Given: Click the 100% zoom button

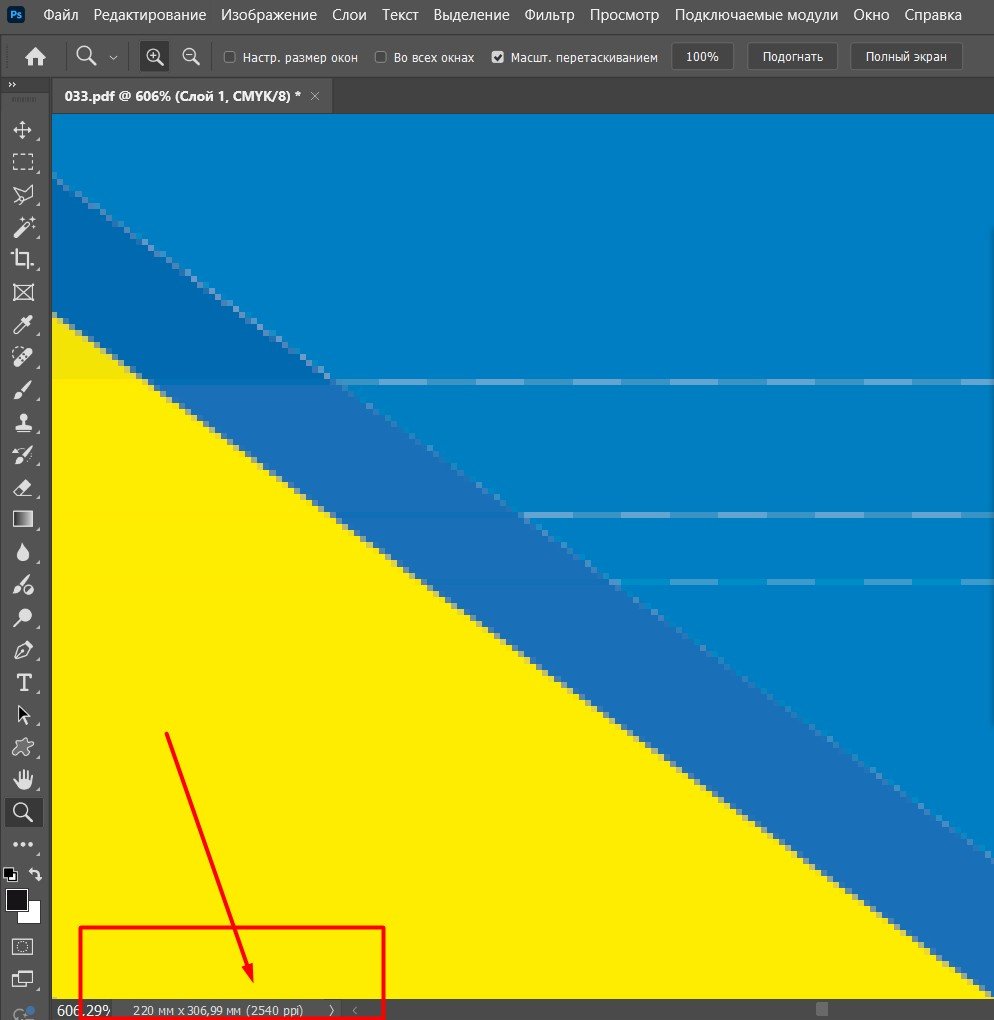Looking at the screenshot, I should point(702,57).
